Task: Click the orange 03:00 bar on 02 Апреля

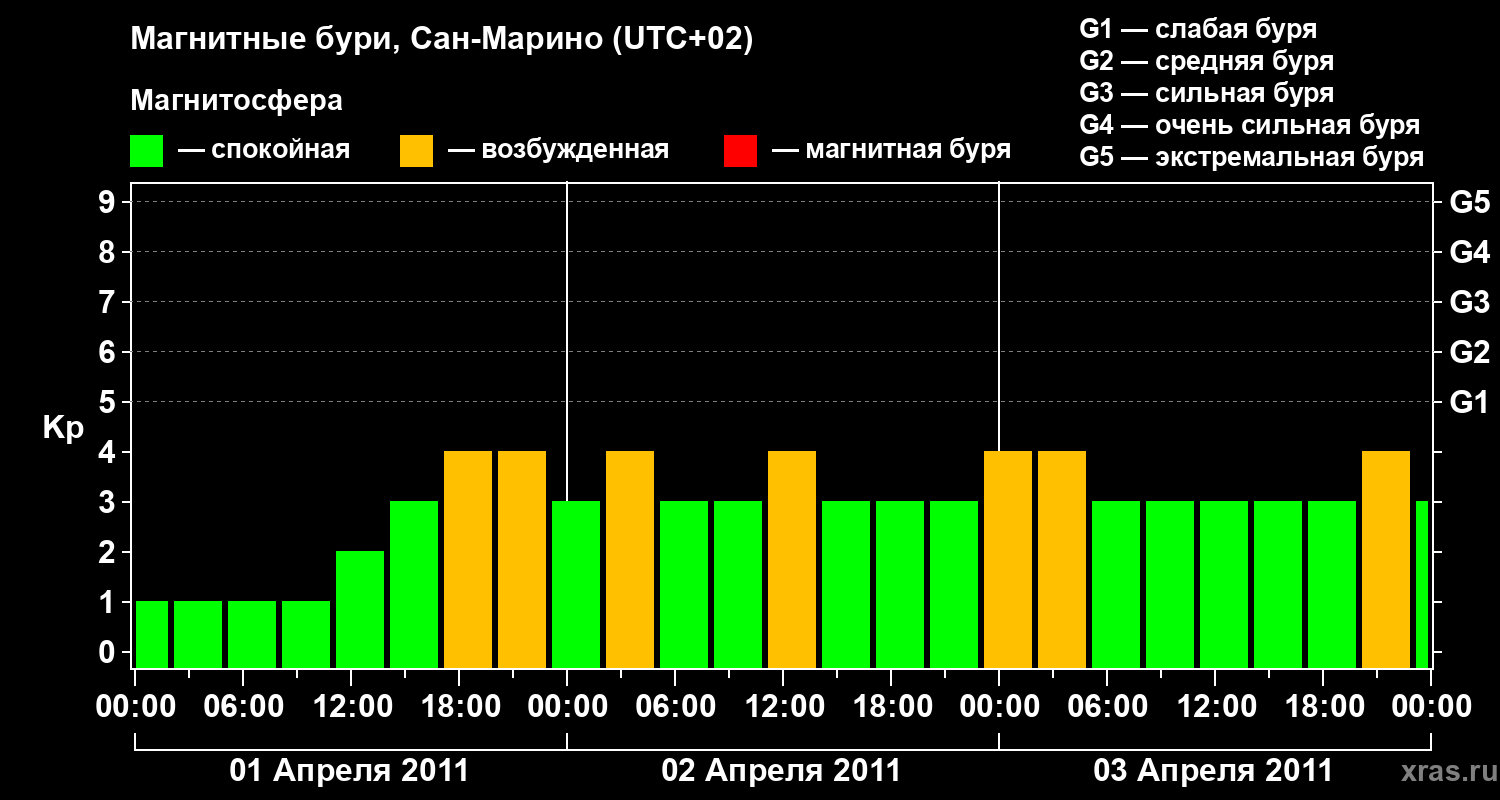Action: [x=630, y=559]
